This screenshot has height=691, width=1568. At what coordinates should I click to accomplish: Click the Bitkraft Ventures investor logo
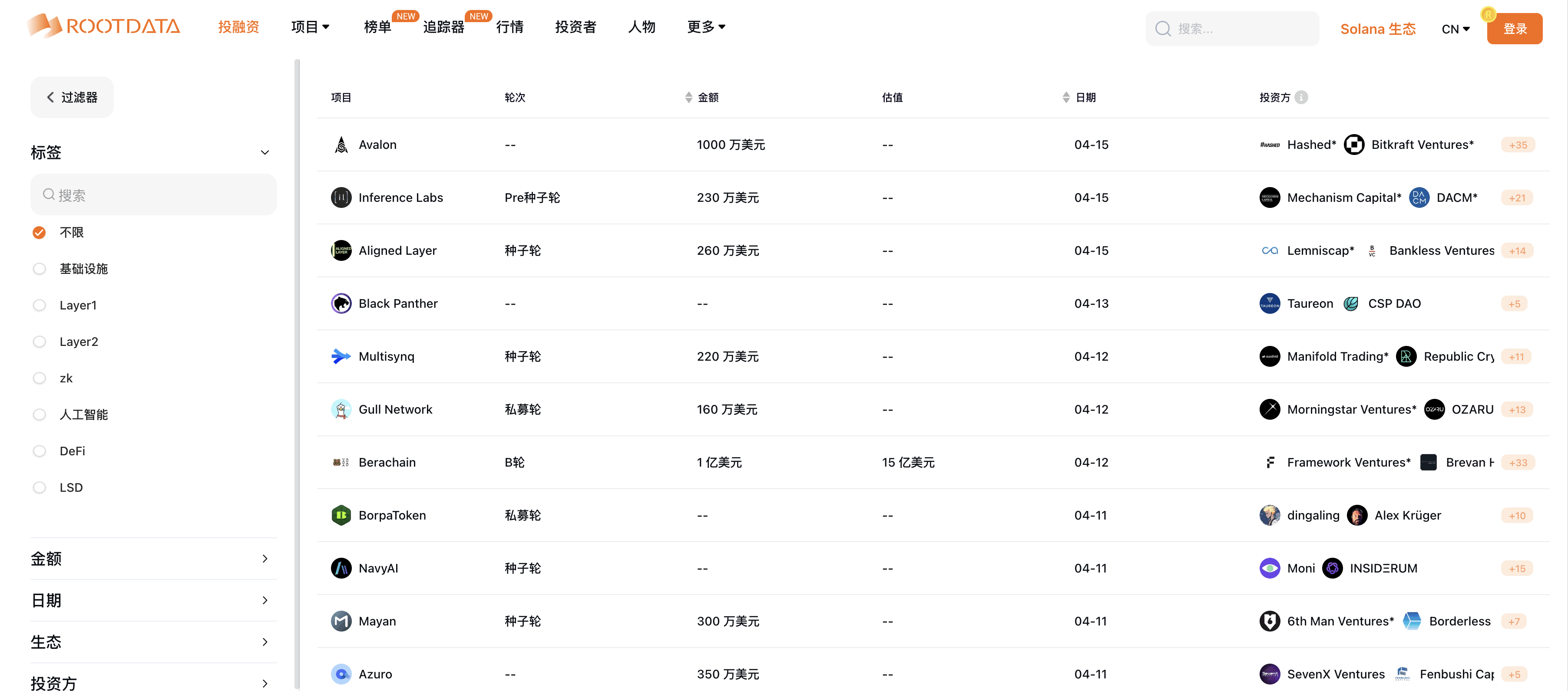coord(1354,145)
